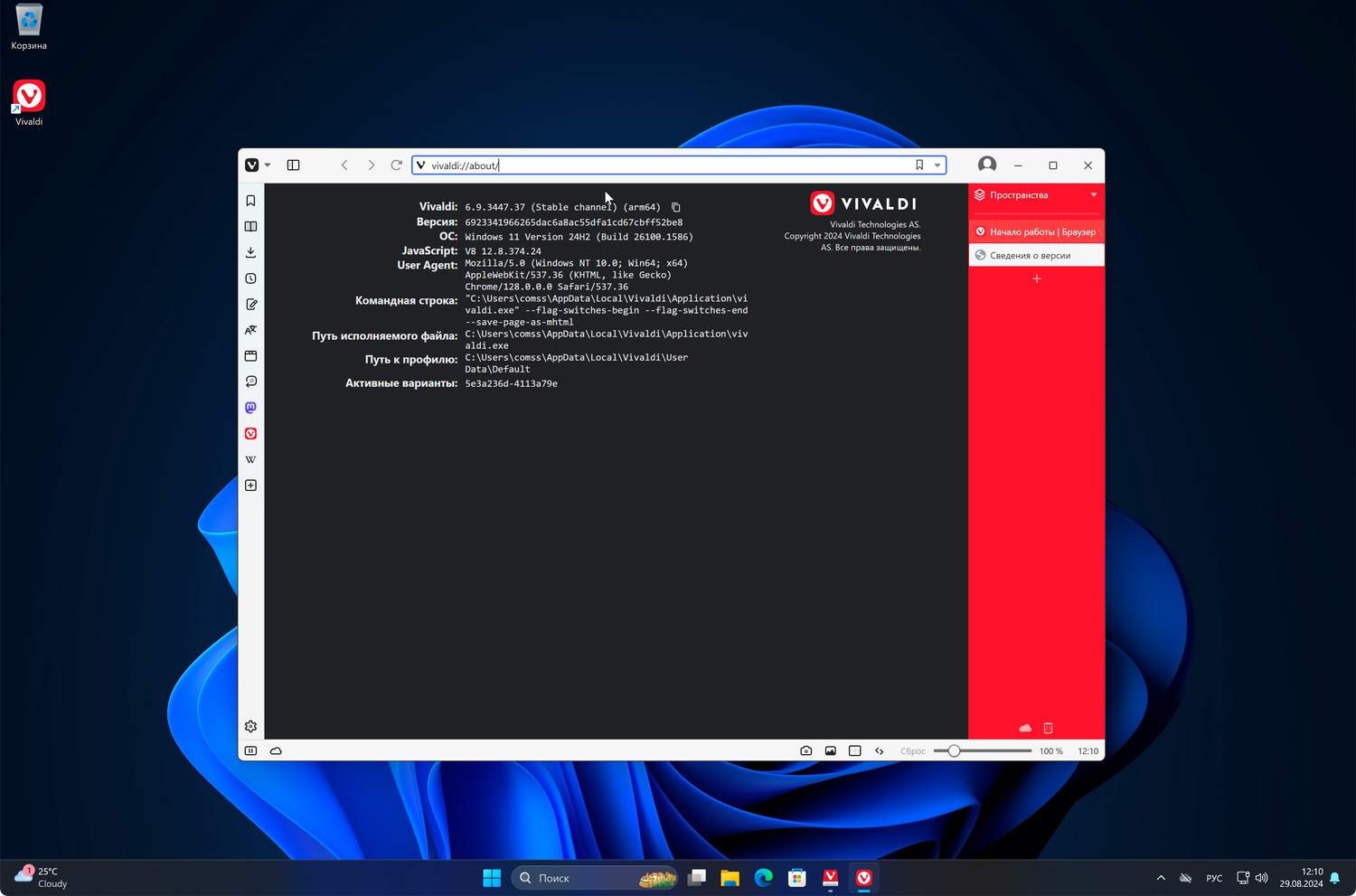Go forward to the next page
The width and height of the screenshot is (1356, 896).
371,165
